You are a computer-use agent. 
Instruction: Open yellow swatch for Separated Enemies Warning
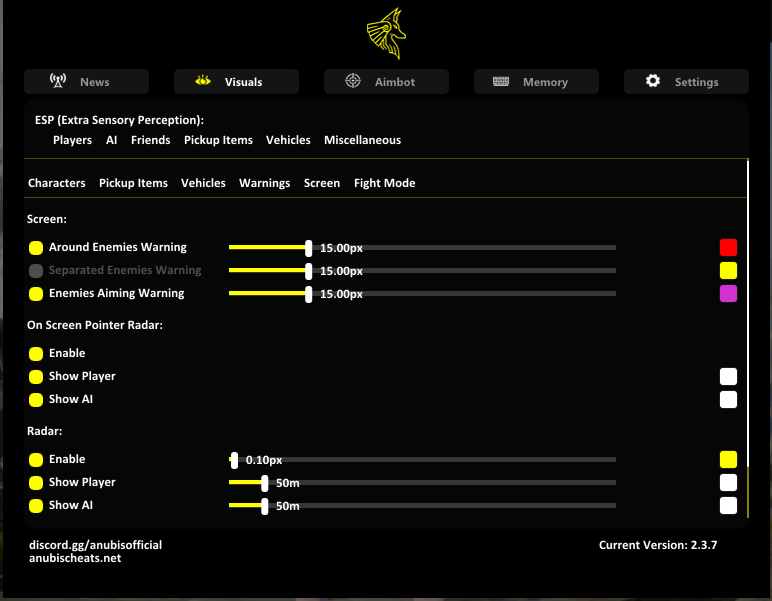tap(728, 271)
